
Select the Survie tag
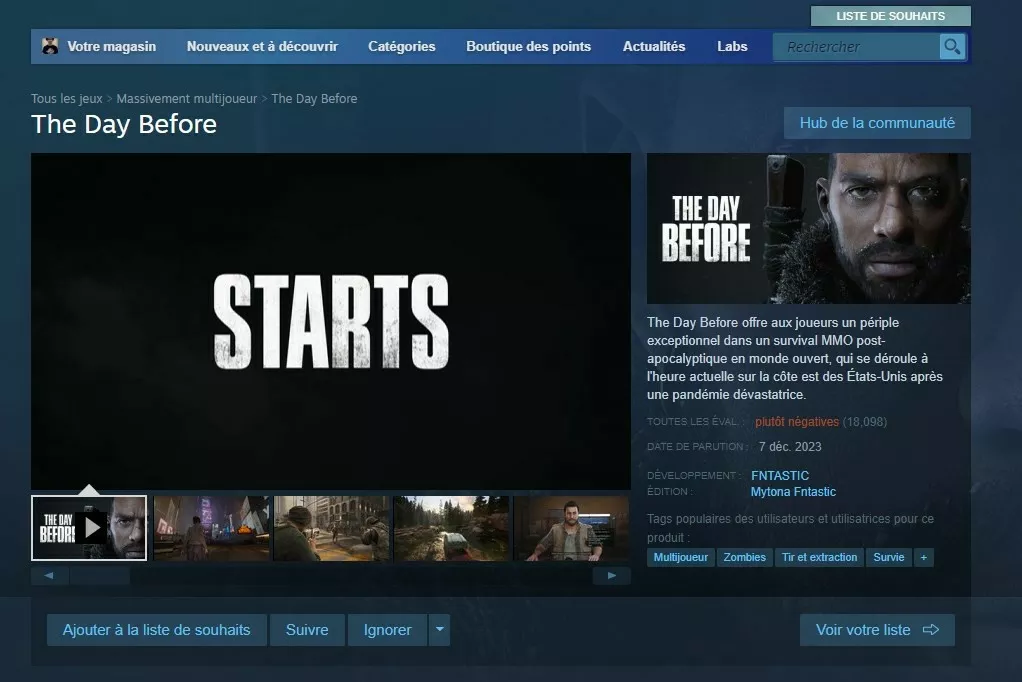tap(888, 557)
